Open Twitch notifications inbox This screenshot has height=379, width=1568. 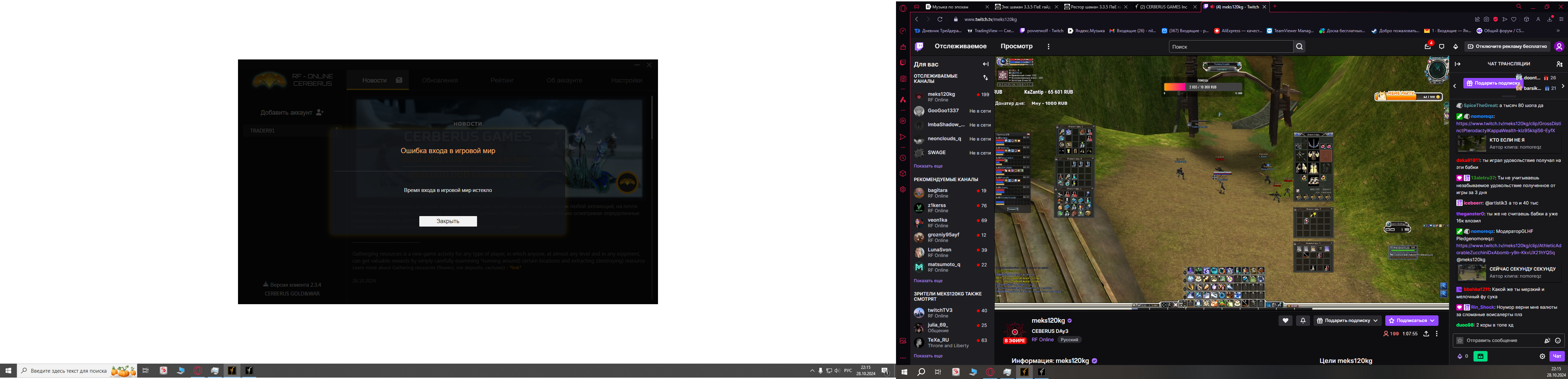[1427, 47]
